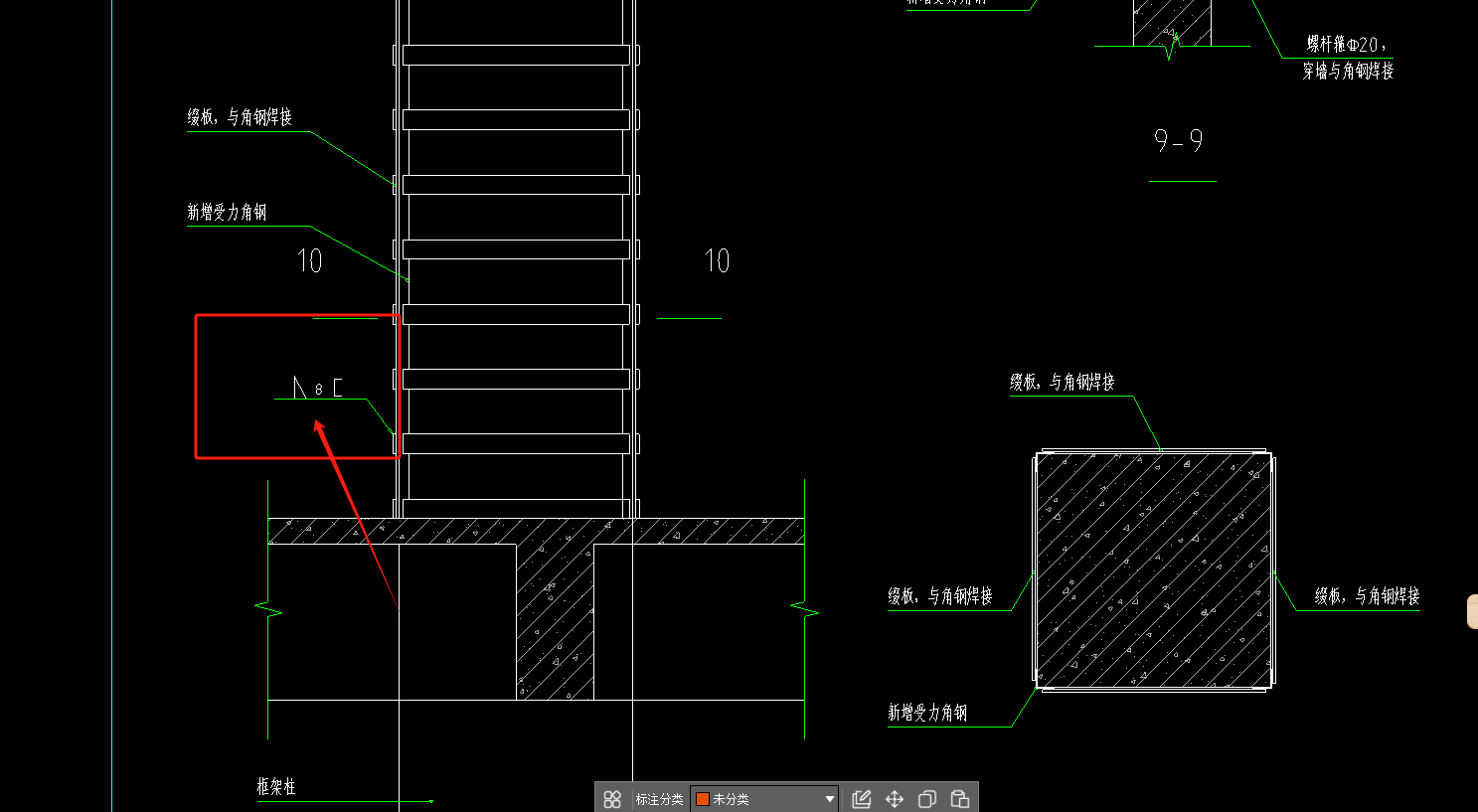Click the paste icon in bottom toolbar
Viewport: 1478px width, 812px height.
click(960, 799)
